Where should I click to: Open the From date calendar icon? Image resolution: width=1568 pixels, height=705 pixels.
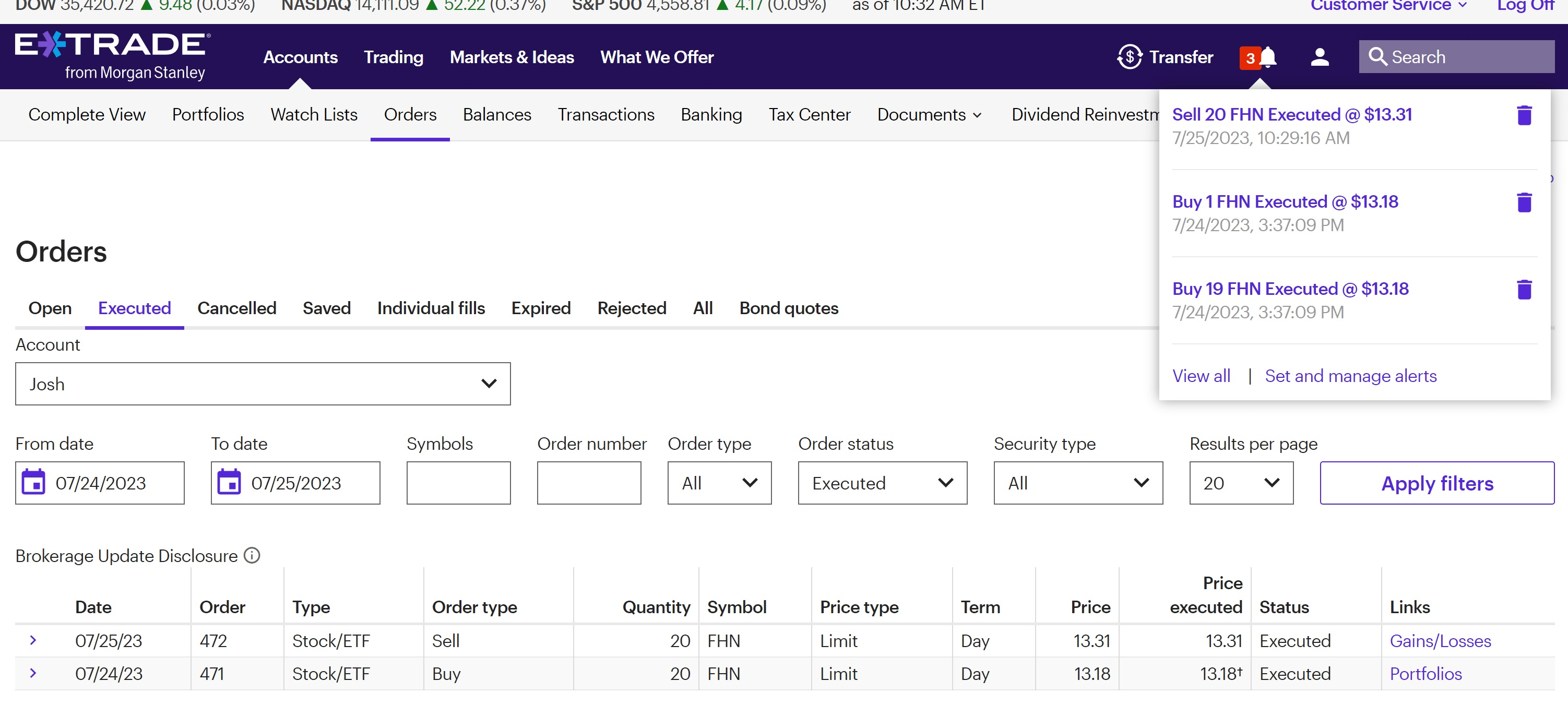coord(33,482)
